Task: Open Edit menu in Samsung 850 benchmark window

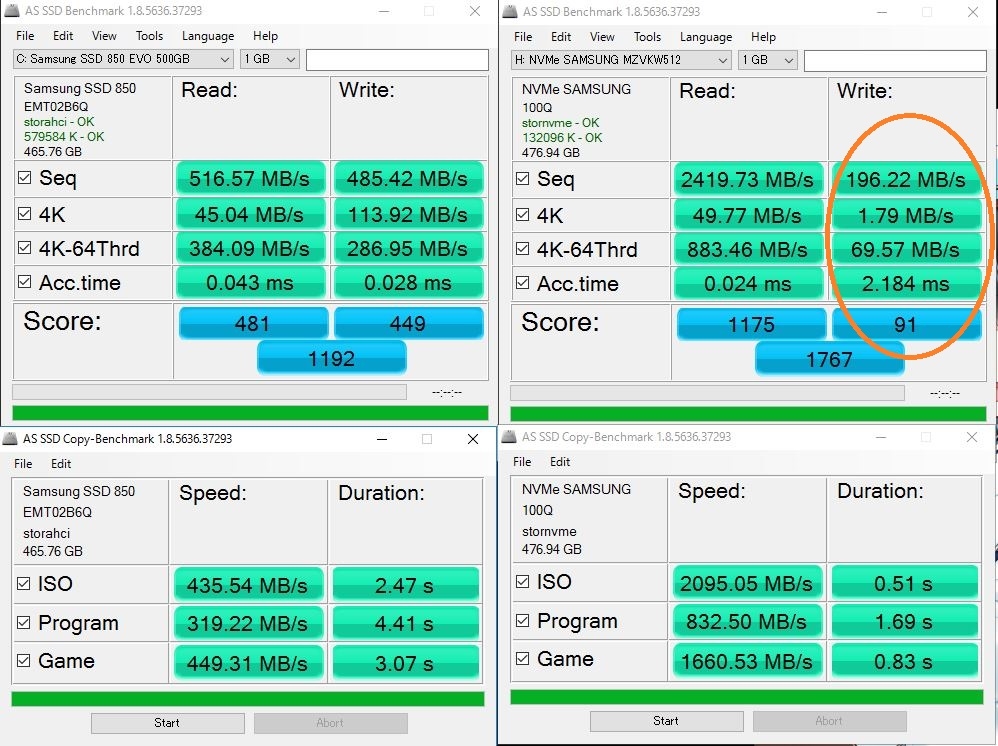Action: tap(63, 36)
